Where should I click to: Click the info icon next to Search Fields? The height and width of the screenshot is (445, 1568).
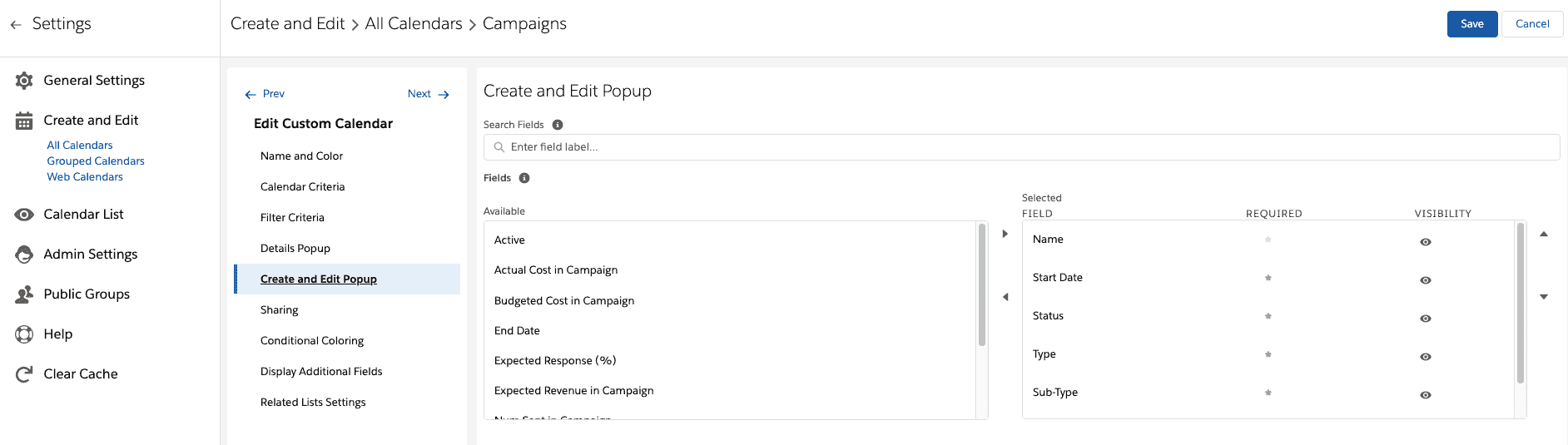tap(558, 125)
